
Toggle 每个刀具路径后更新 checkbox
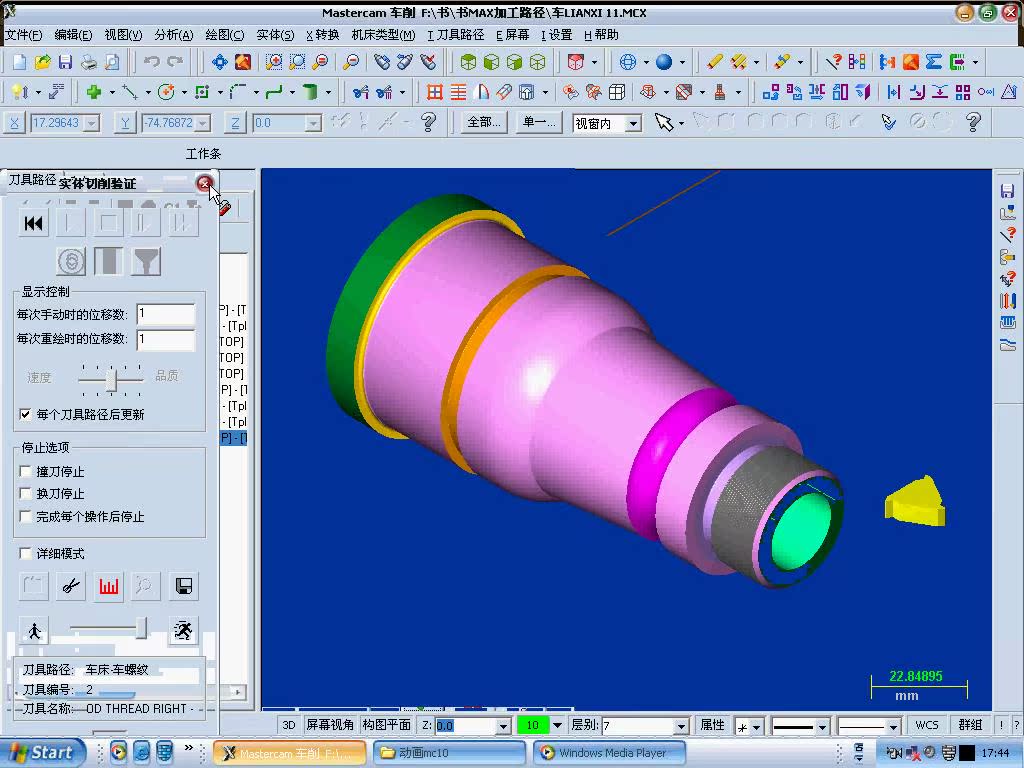click(x=25, y=414)
